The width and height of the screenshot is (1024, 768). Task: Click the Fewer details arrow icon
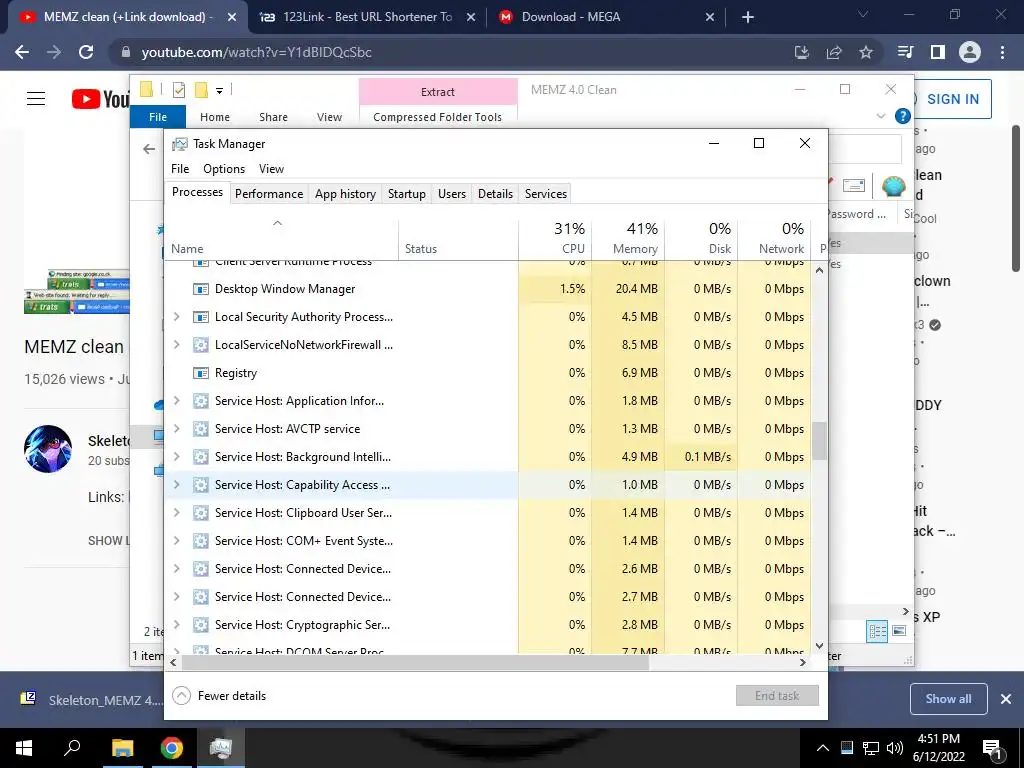point(182,696)
